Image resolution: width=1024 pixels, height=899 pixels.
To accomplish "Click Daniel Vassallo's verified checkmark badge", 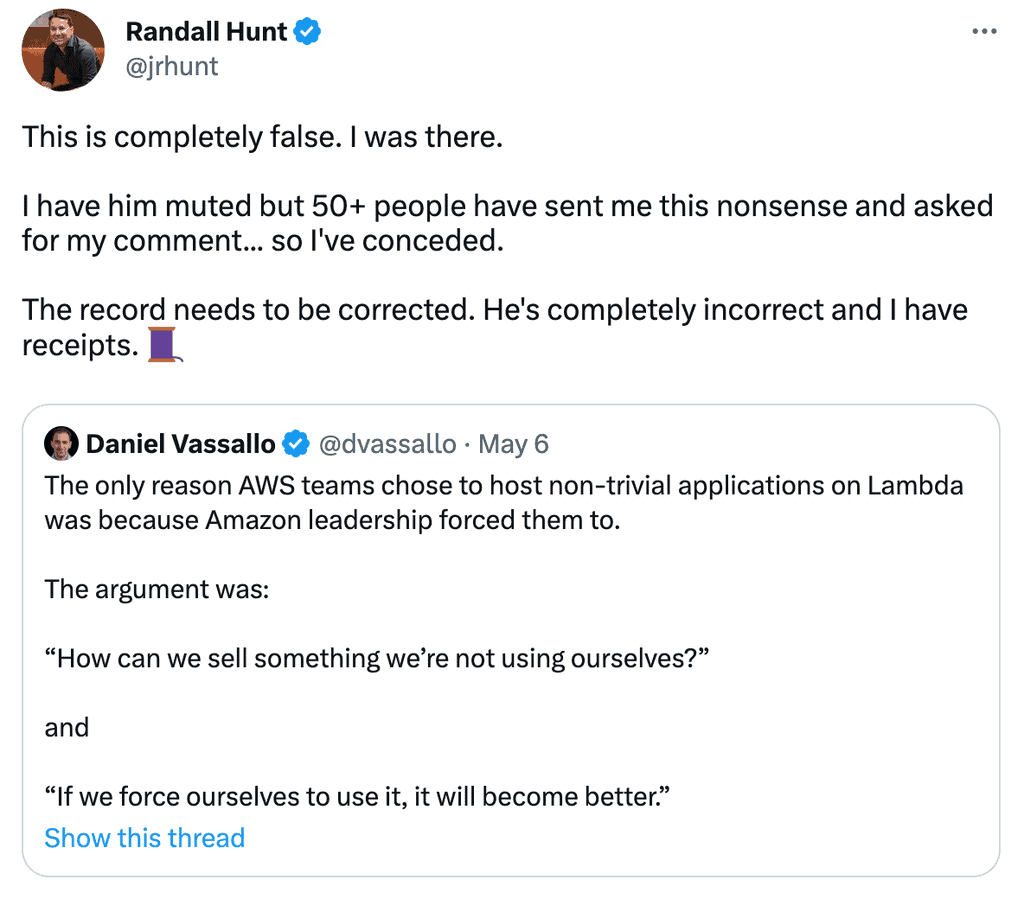I will coord(295,443).
